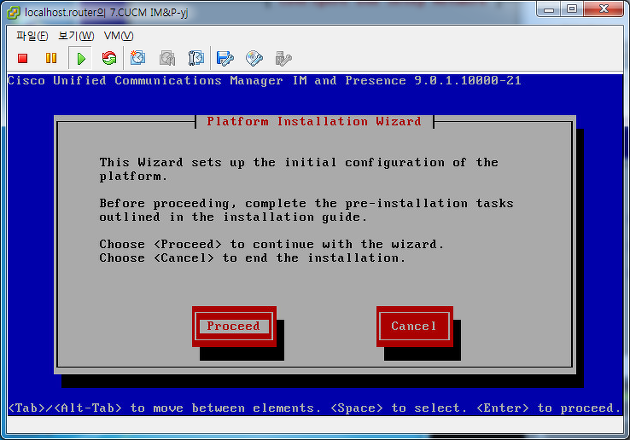Connect a USB device using the USB icon
The height and width of the screenshot is (440, 630).
283,58
